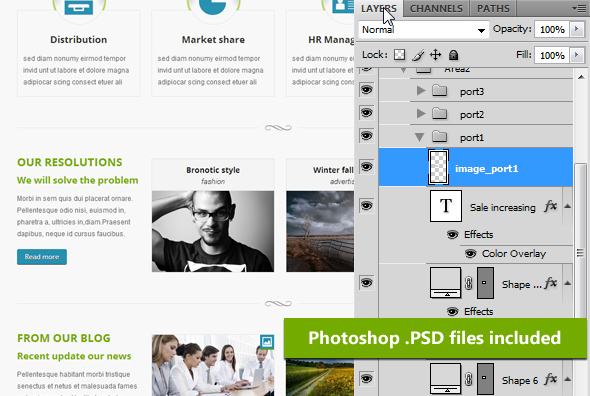
Task: Click the port1 folder icon
Action: 439,136
